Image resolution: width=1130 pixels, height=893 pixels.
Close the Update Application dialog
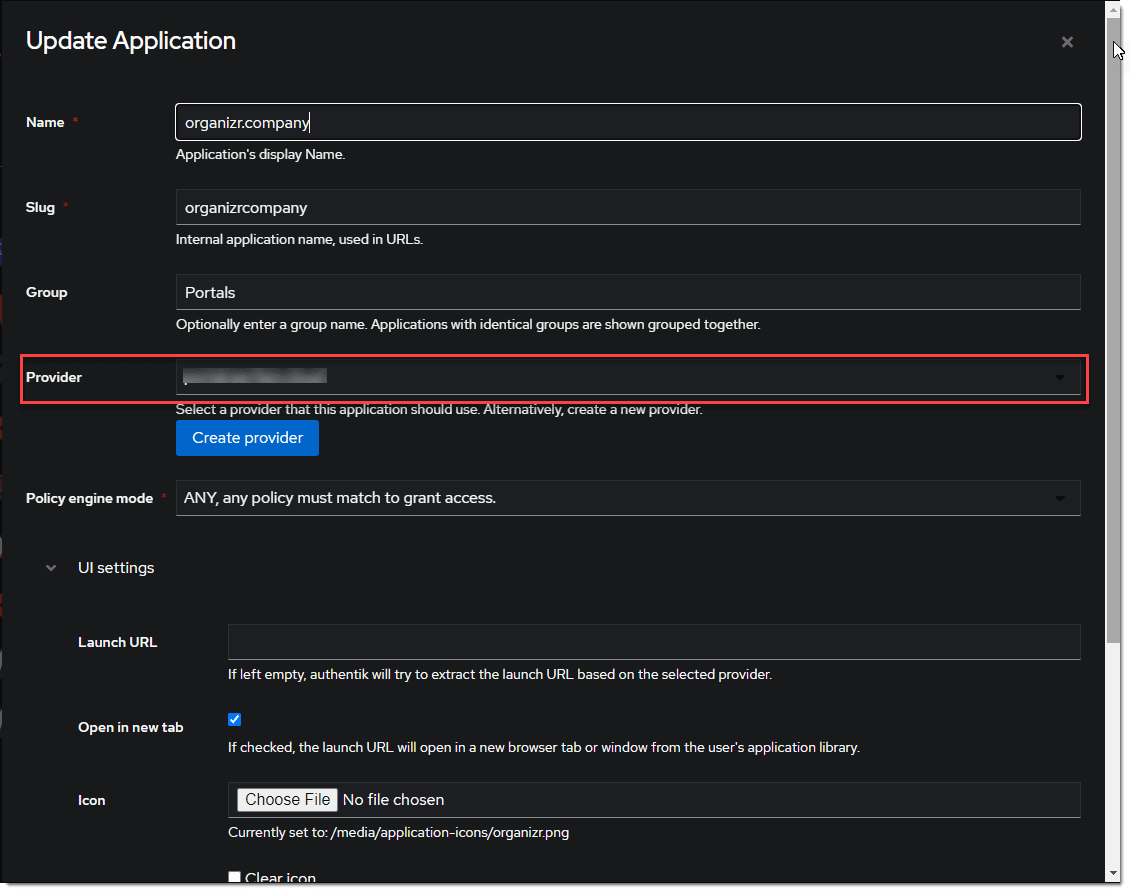pos(1067,42)
